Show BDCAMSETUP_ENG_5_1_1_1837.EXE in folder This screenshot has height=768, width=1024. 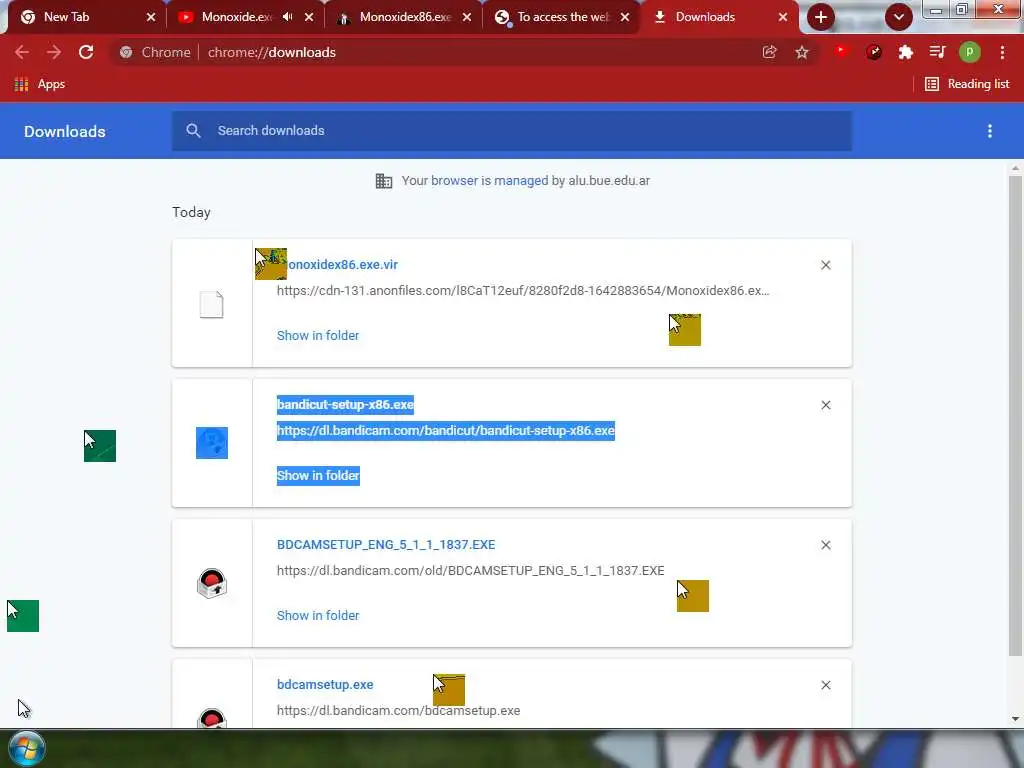pos(318,615)
